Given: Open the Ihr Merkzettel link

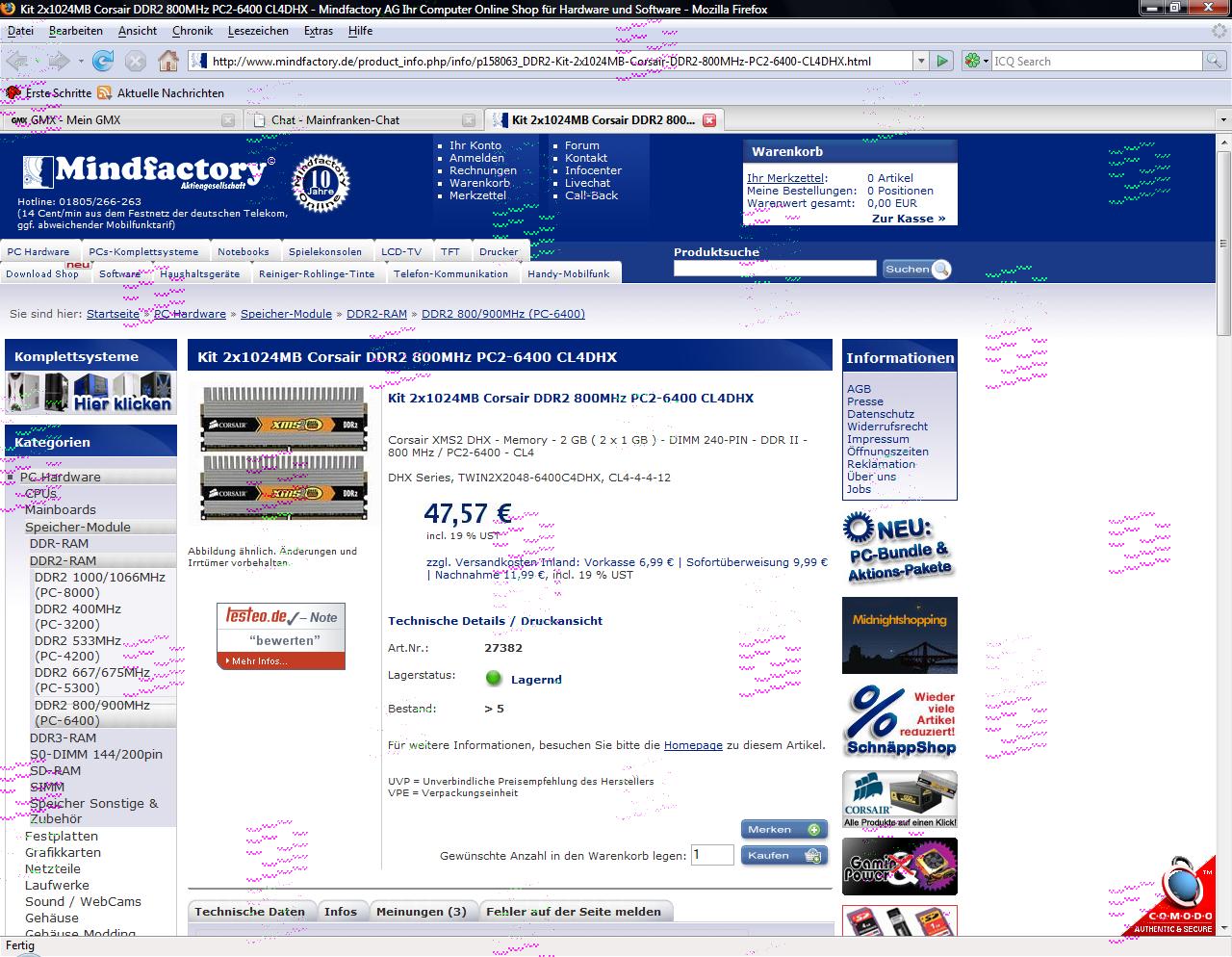Looking at the screenshot, I should [785, 178].
